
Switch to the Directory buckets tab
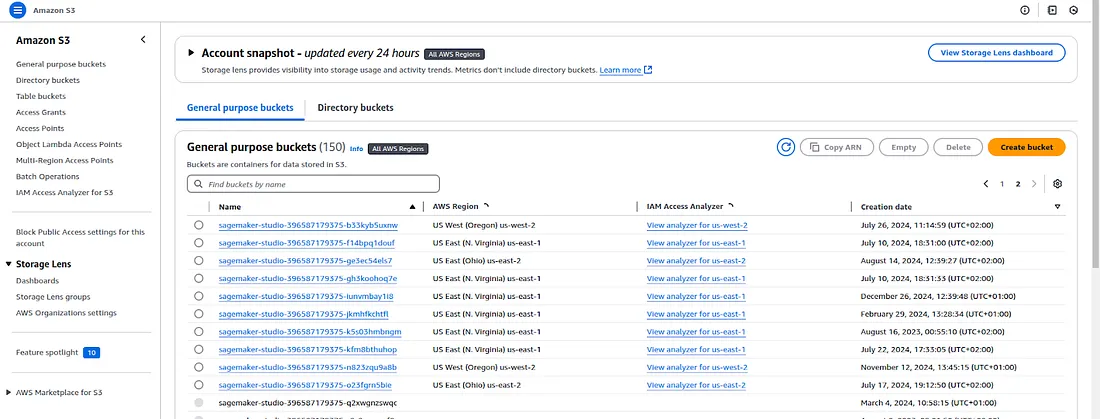coord(355,108)
